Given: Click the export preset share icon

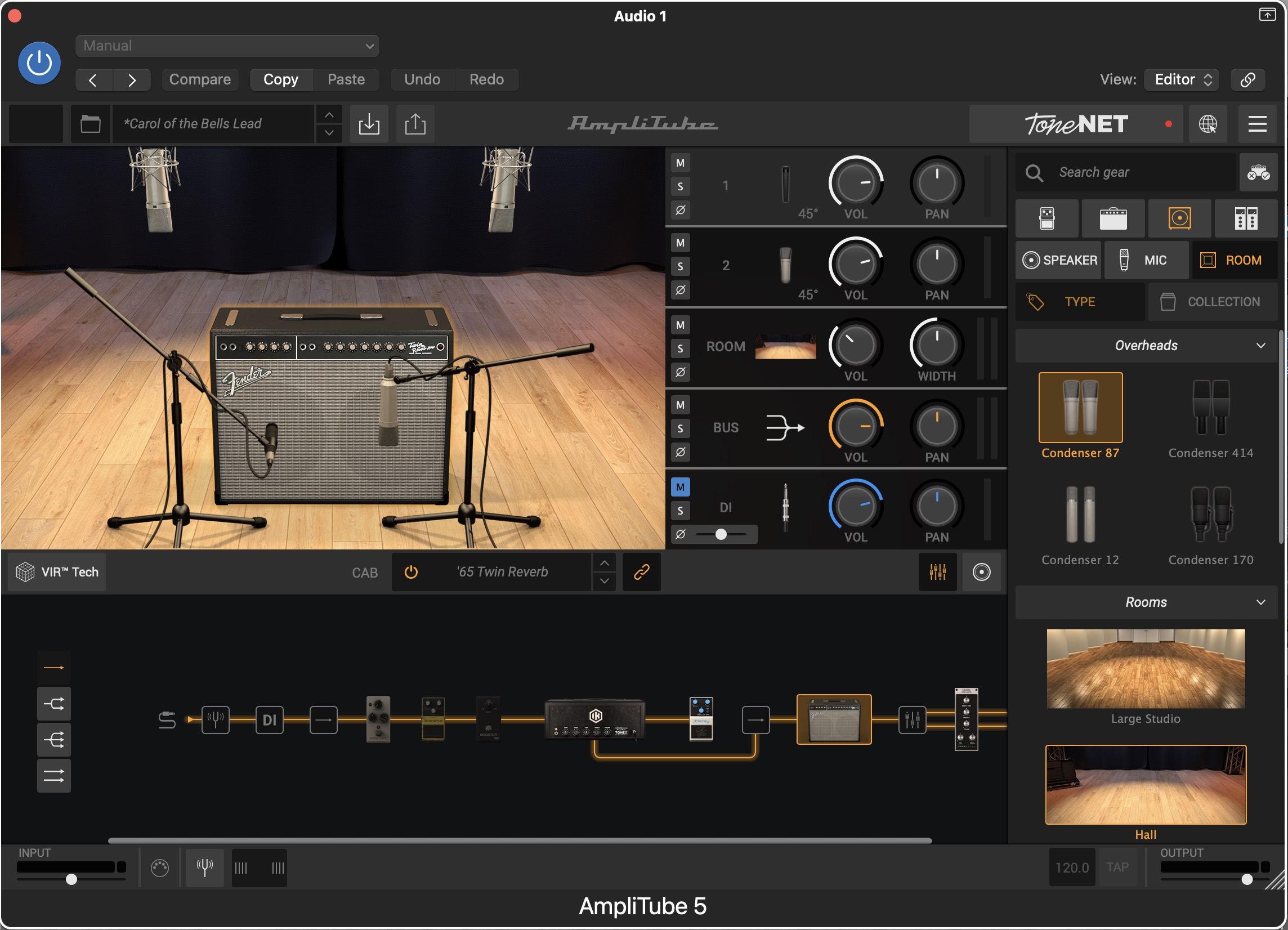Looking at the screenshot, I should click(x=415, y=124).
